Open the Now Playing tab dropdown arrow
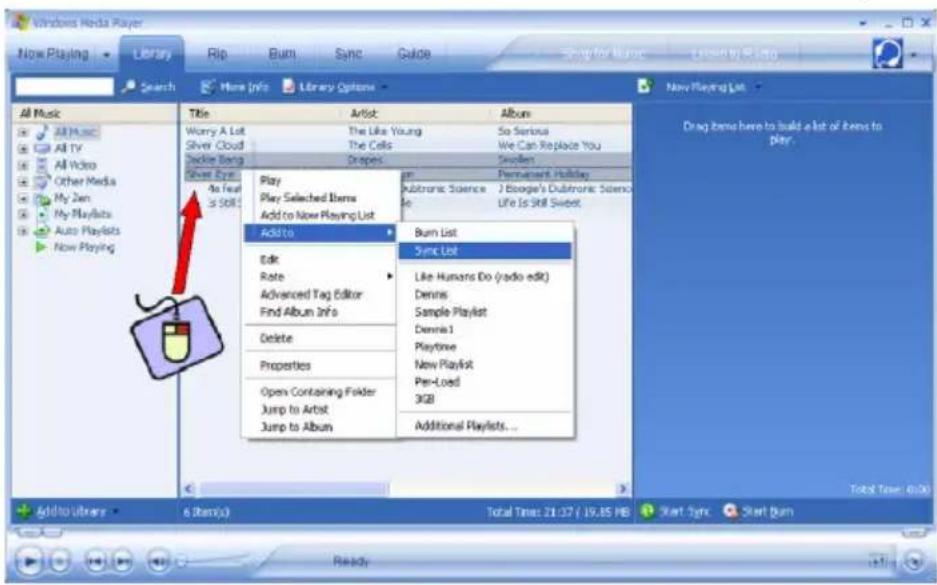Image resolution: width=937 pixels, height=585 pixels. (106, 54)
